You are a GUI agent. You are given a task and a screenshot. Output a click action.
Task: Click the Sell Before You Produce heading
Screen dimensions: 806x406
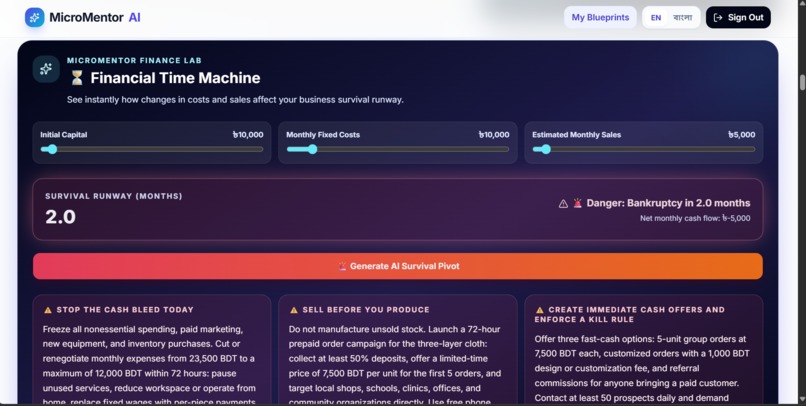coord(366,310)
